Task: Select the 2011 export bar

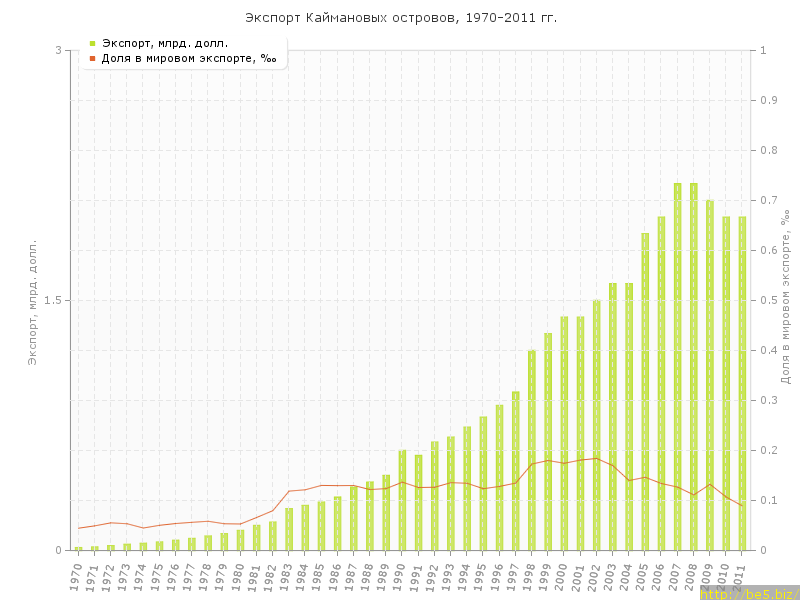Action: (x=742, y=383)
